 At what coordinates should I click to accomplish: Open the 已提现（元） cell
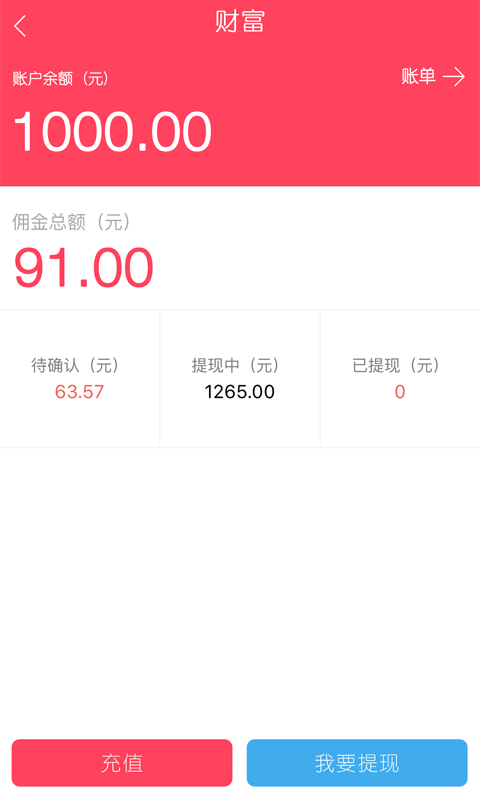400,379
